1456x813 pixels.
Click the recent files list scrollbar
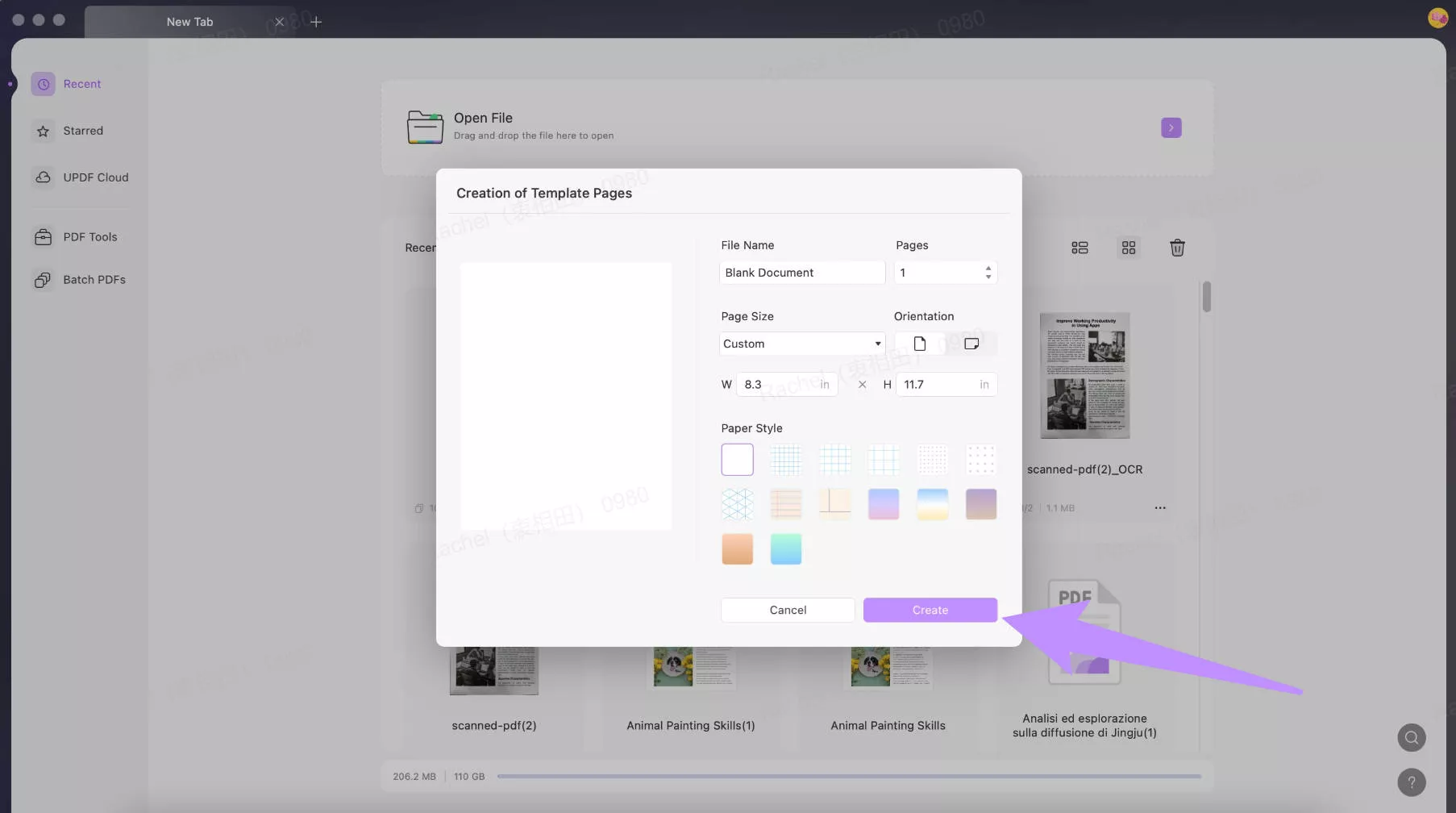(x=1206, y=296)
